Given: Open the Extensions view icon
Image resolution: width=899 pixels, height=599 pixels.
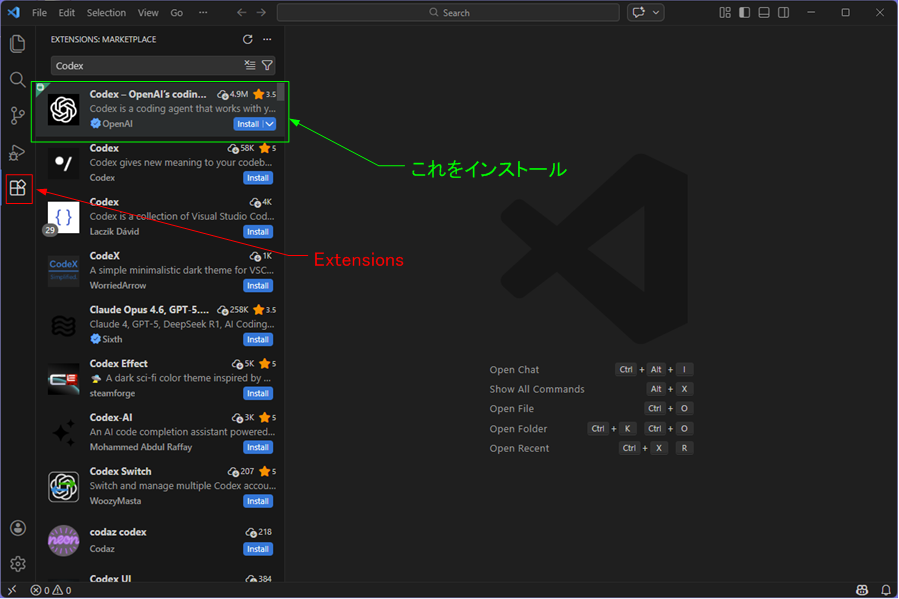Looking at the screenshot, I should (18, 188).
